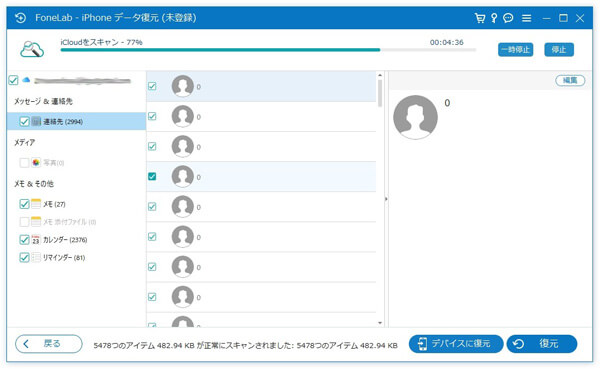Viewport: 600px width, 369px height.
Task: Uncheck the first contact row checkbox
Action: 152,86
